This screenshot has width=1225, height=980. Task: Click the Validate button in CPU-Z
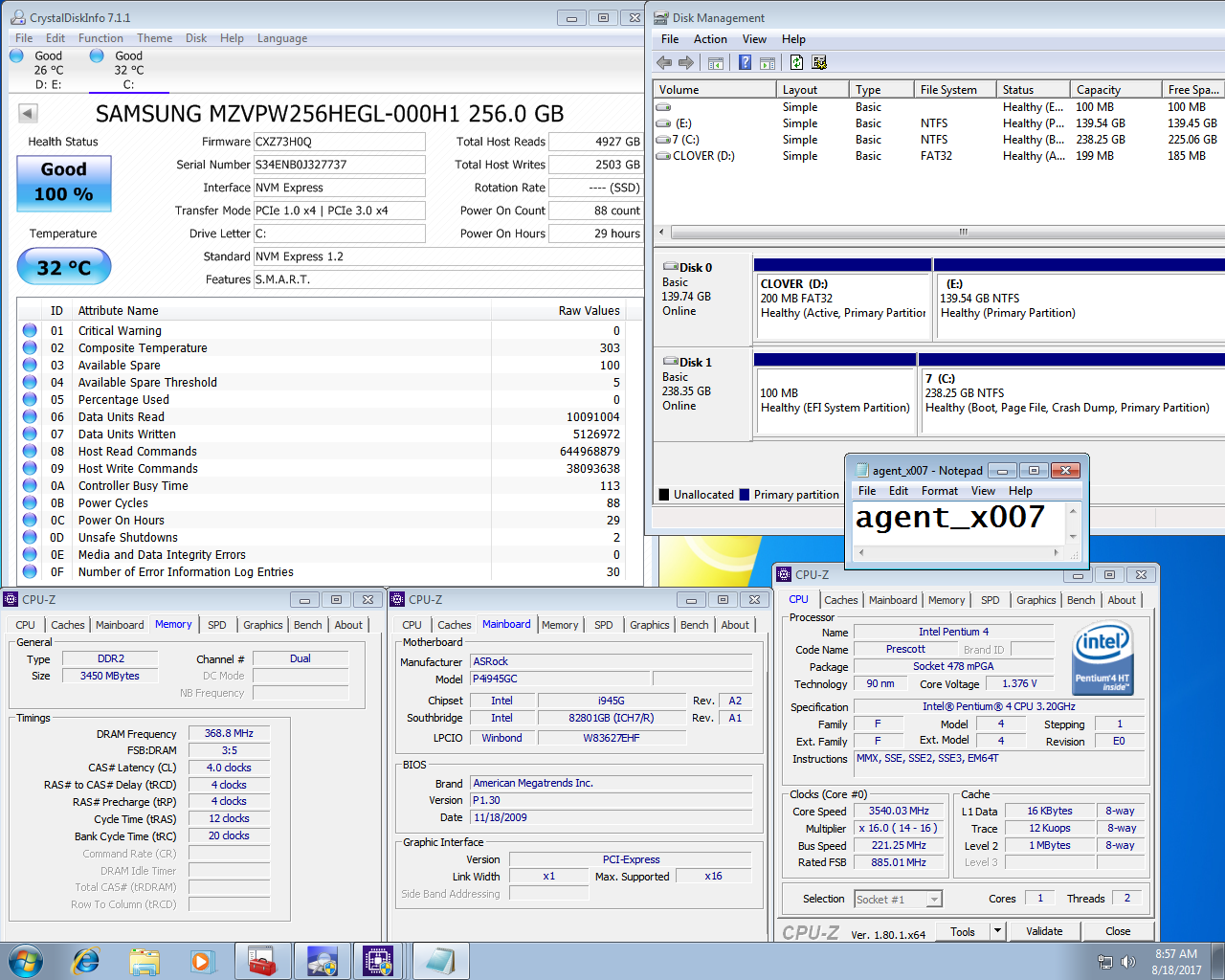1044,931
